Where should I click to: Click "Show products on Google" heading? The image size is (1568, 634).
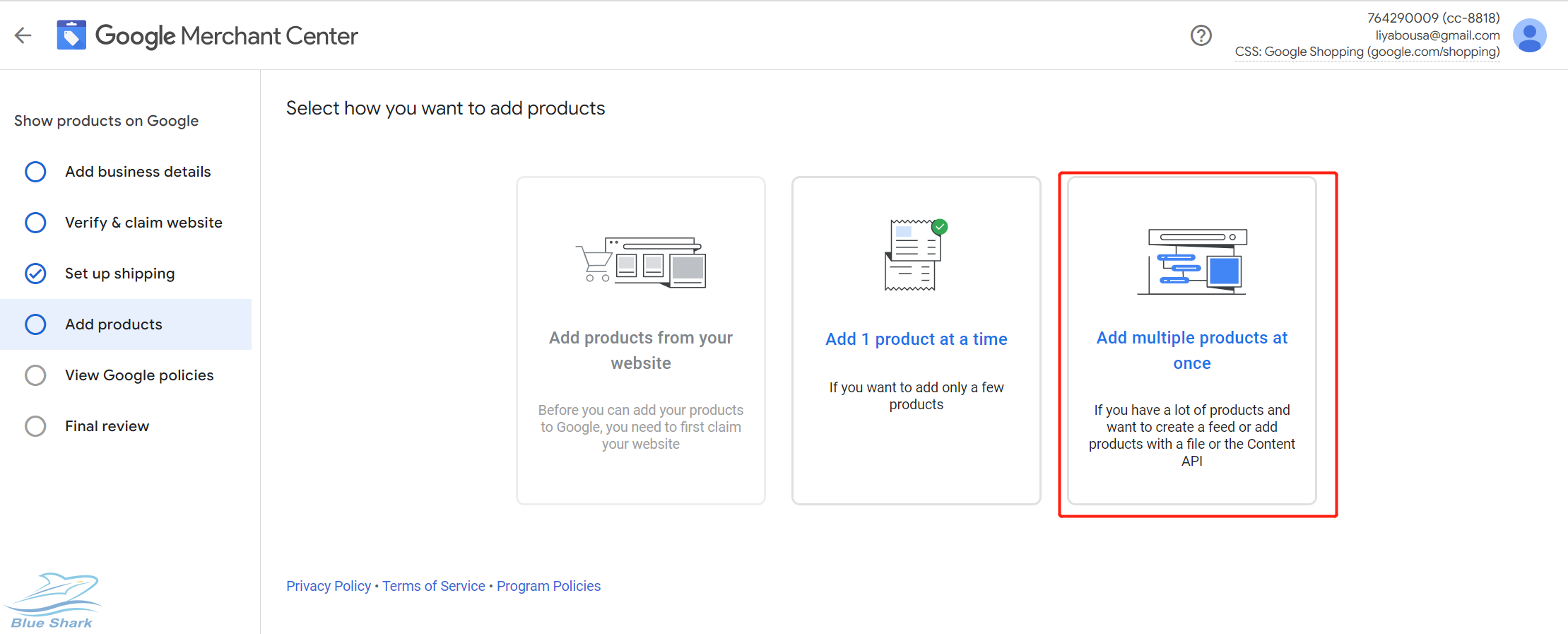pos(107,121)
